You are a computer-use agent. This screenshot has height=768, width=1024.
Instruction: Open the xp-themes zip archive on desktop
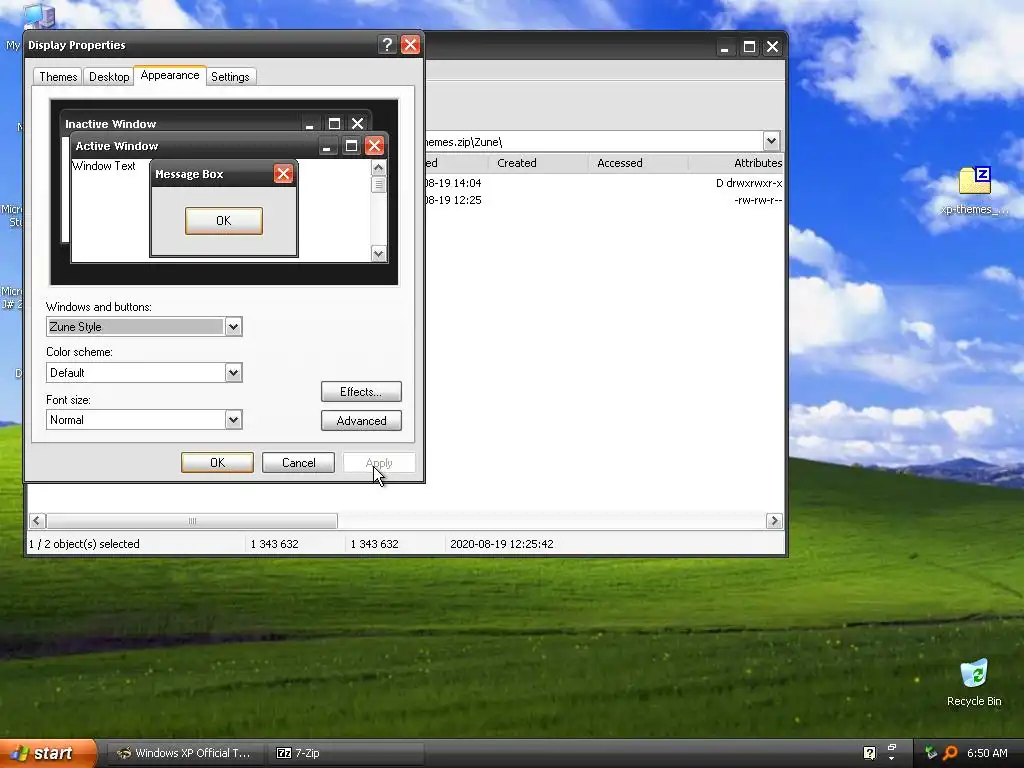tap(974, 191)
